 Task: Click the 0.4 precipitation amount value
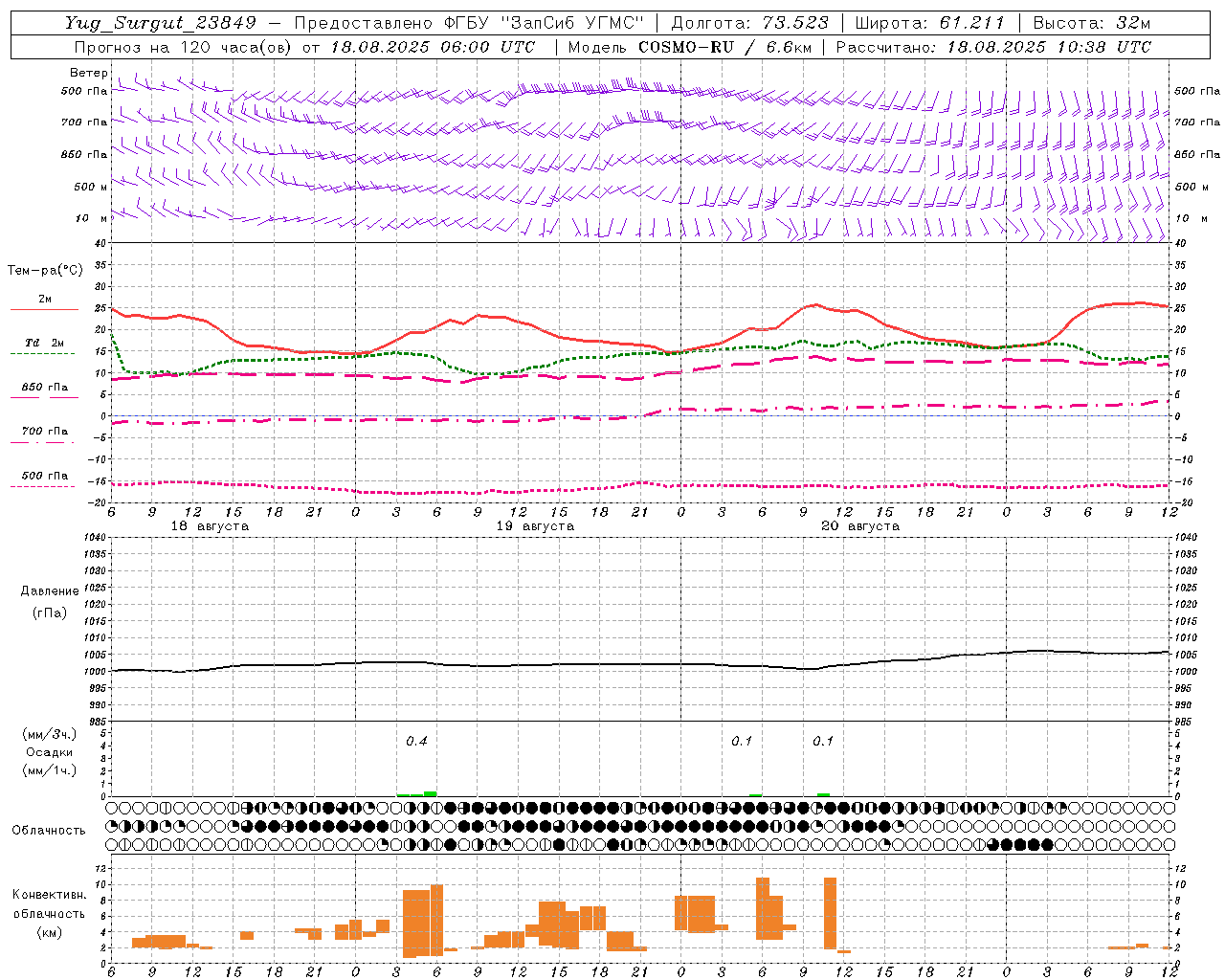pyautogui.click(x=416, y=741)
